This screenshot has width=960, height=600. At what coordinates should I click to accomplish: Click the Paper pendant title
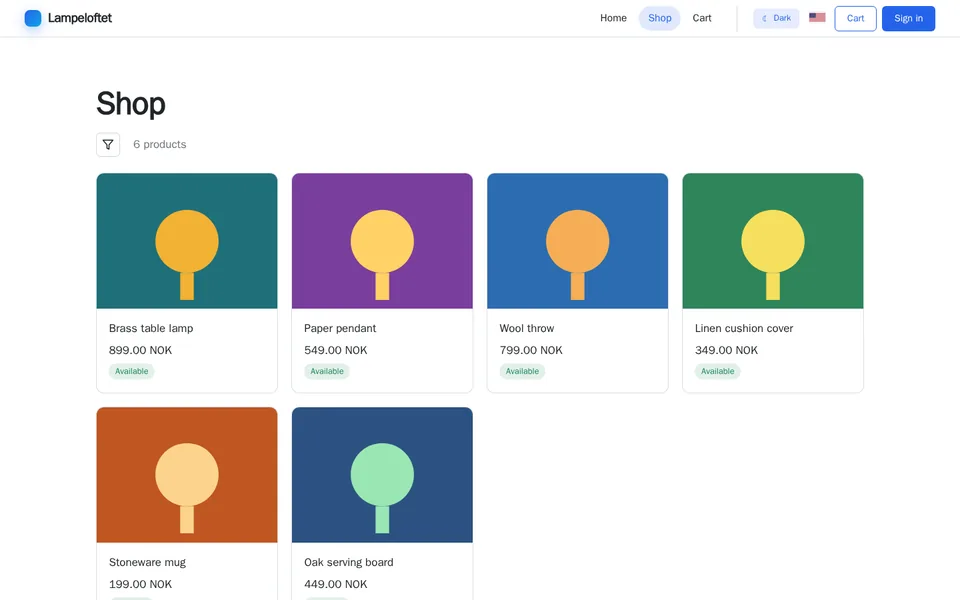point(340,328)
